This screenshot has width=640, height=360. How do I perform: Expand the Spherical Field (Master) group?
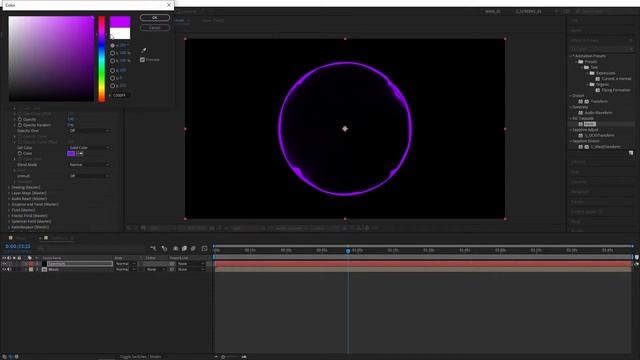pyautogui.click(x=9, y=221)
